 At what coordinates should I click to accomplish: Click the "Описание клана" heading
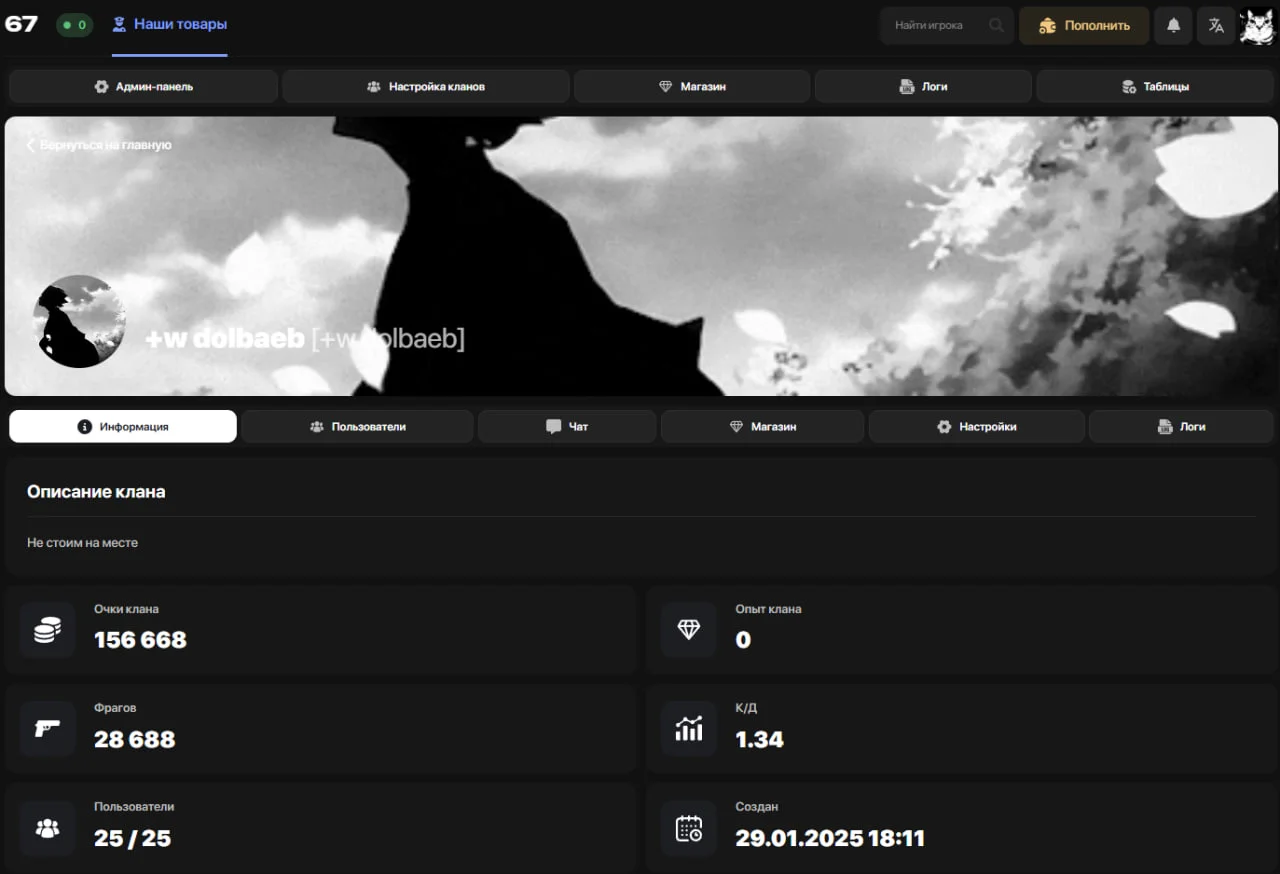(x=96, y=492)
